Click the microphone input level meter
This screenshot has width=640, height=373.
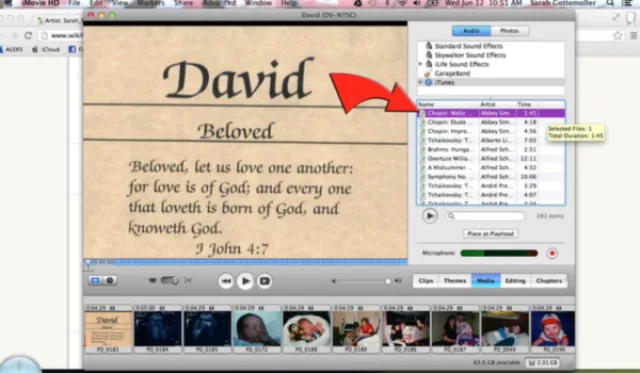coord(499,253)
